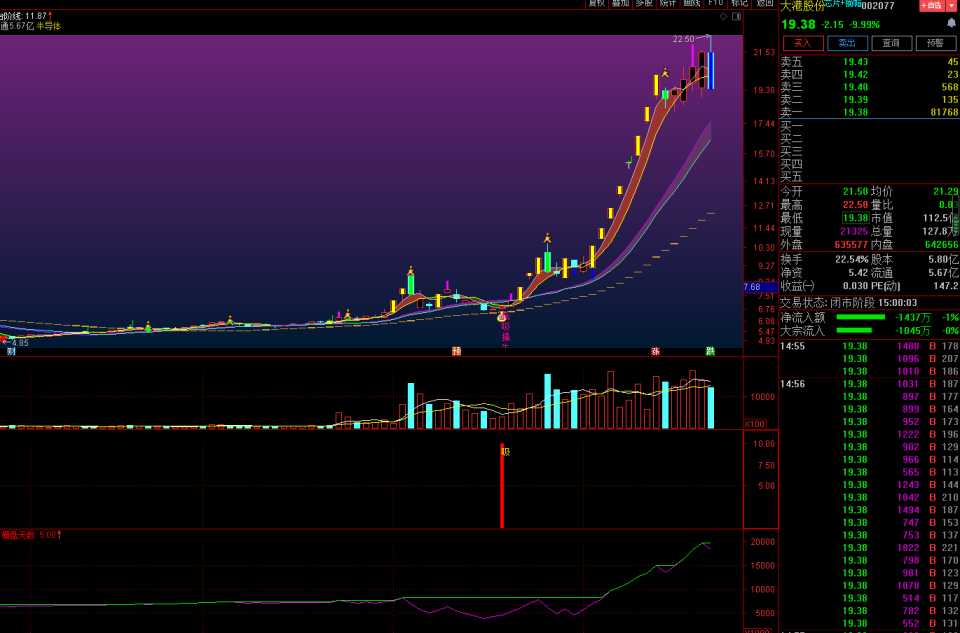Click the 14:55 timestamp in the tick list

793,346
